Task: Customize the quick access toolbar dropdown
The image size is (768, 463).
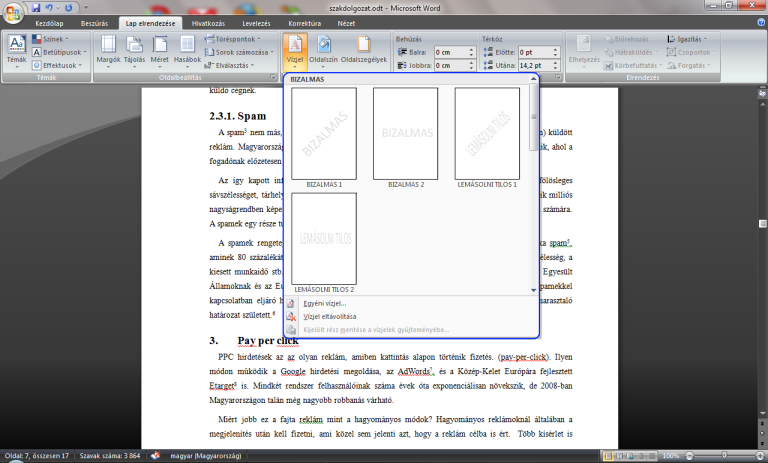Action: point(86,8)
